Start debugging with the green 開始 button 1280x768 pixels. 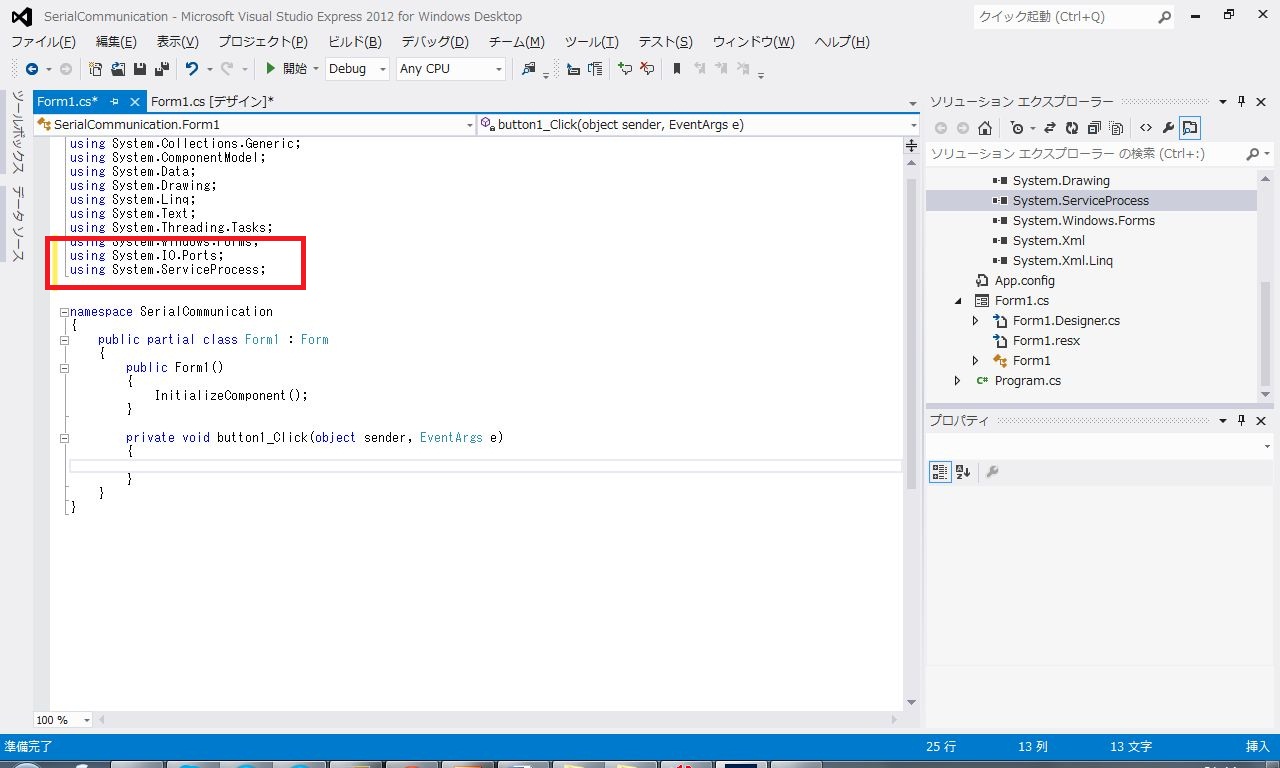pos(286,69)
